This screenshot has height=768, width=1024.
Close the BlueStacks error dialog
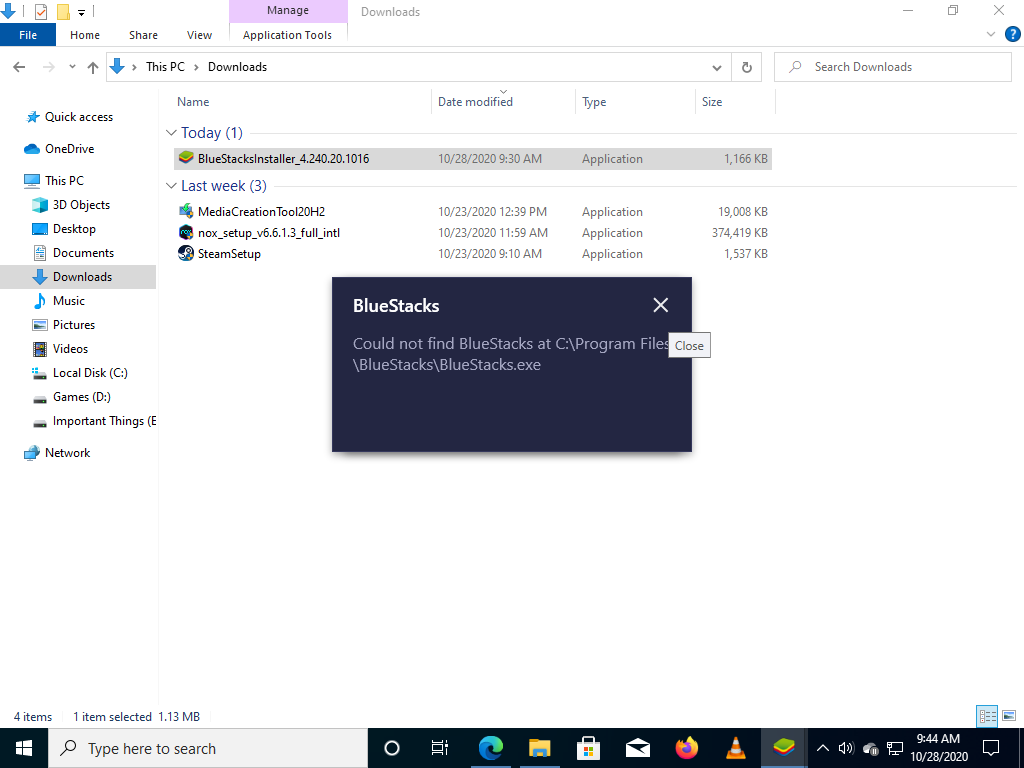(x=660, y=305)
